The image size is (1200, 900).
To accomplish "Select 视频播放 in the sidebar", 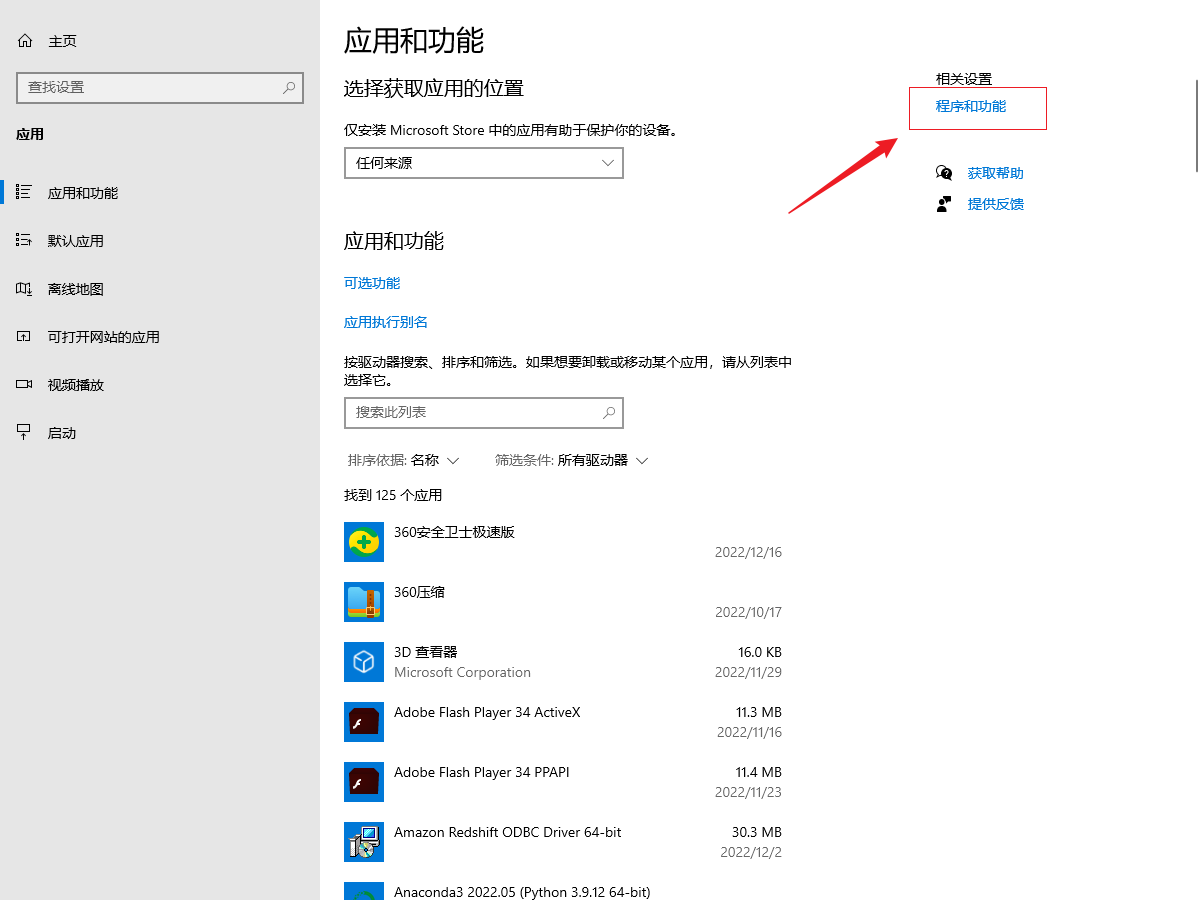I will [76, 385].
